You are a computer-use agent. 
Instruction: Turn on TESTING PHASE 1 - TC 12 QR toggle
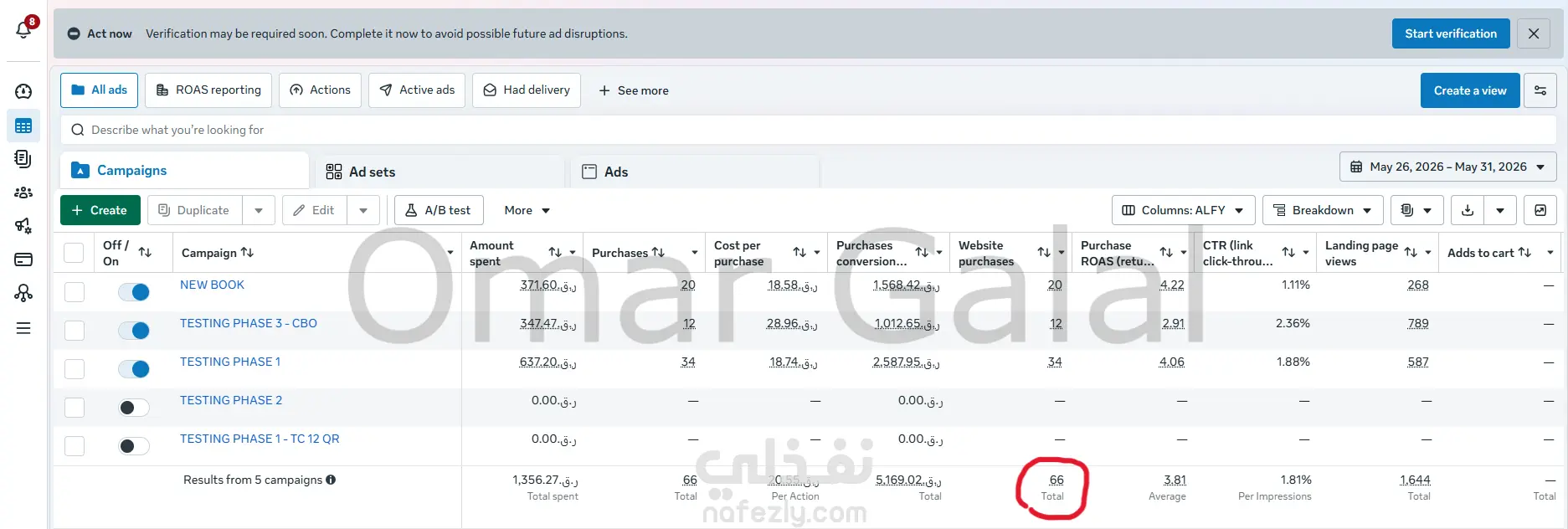point(134,446)
